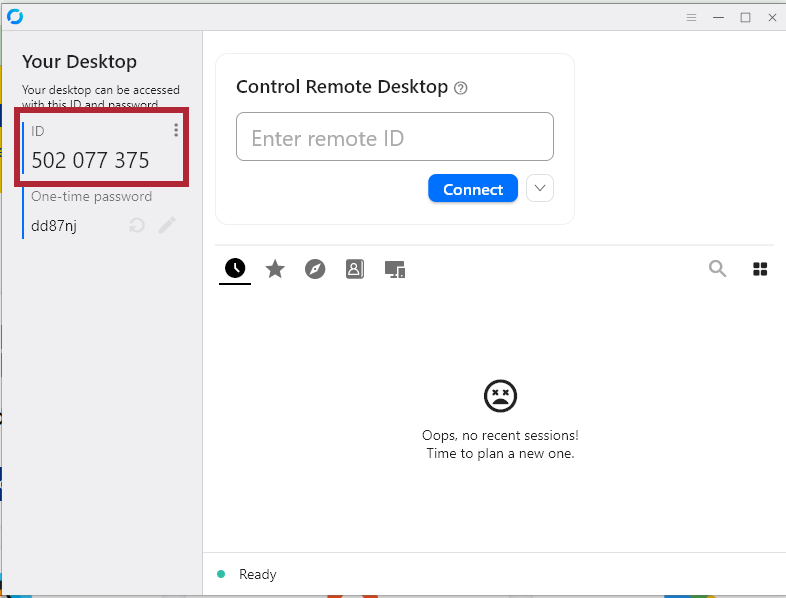Open the accessible devices tab
This screenshot has height=598, width=786.
(395, 269)
